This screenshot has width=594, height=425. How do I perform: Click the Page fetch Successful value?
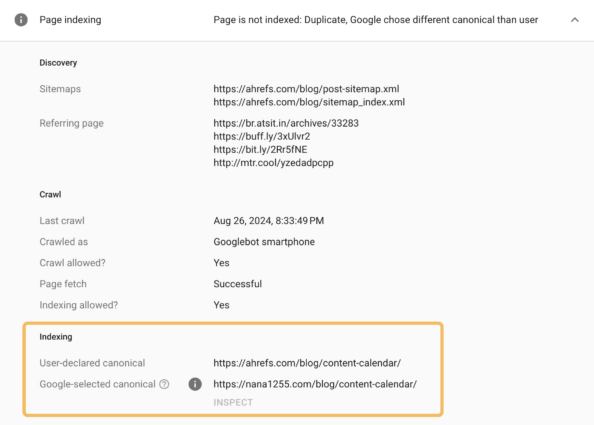pos(238,284)
